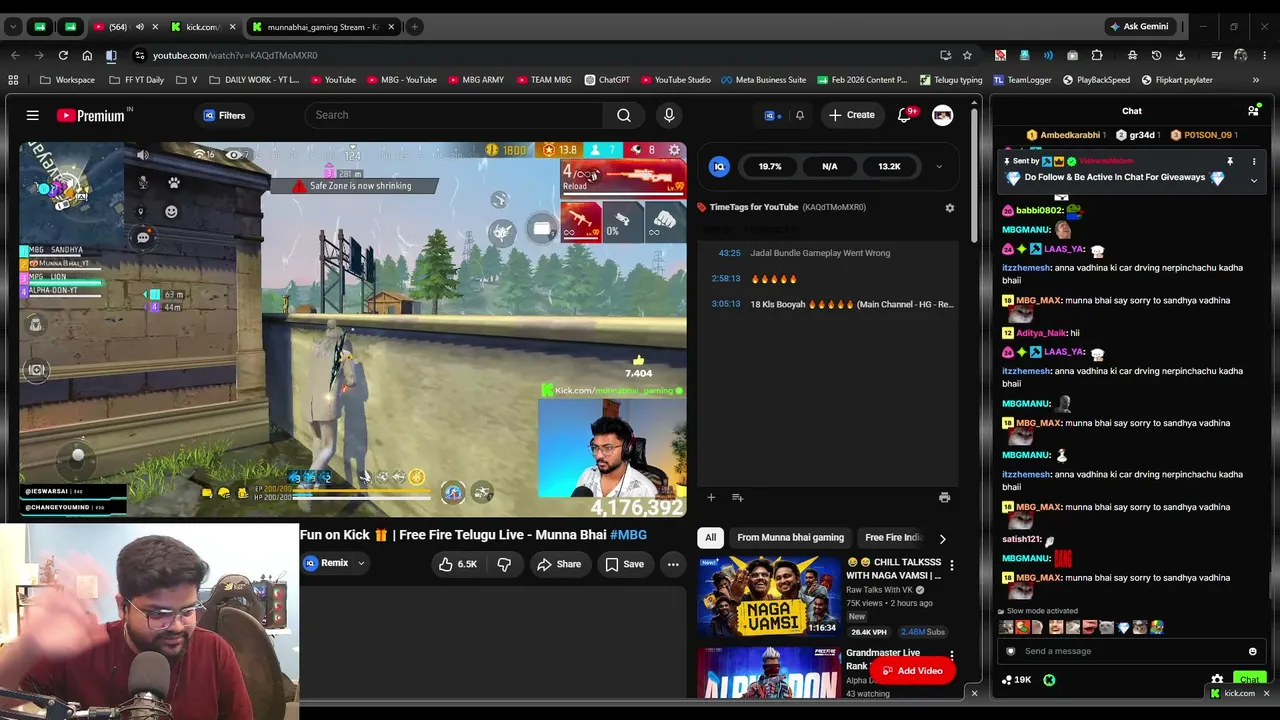Click the Ask Gemini button
The width and height of the screenshot is (1280, 720).
click(1138, 27)
